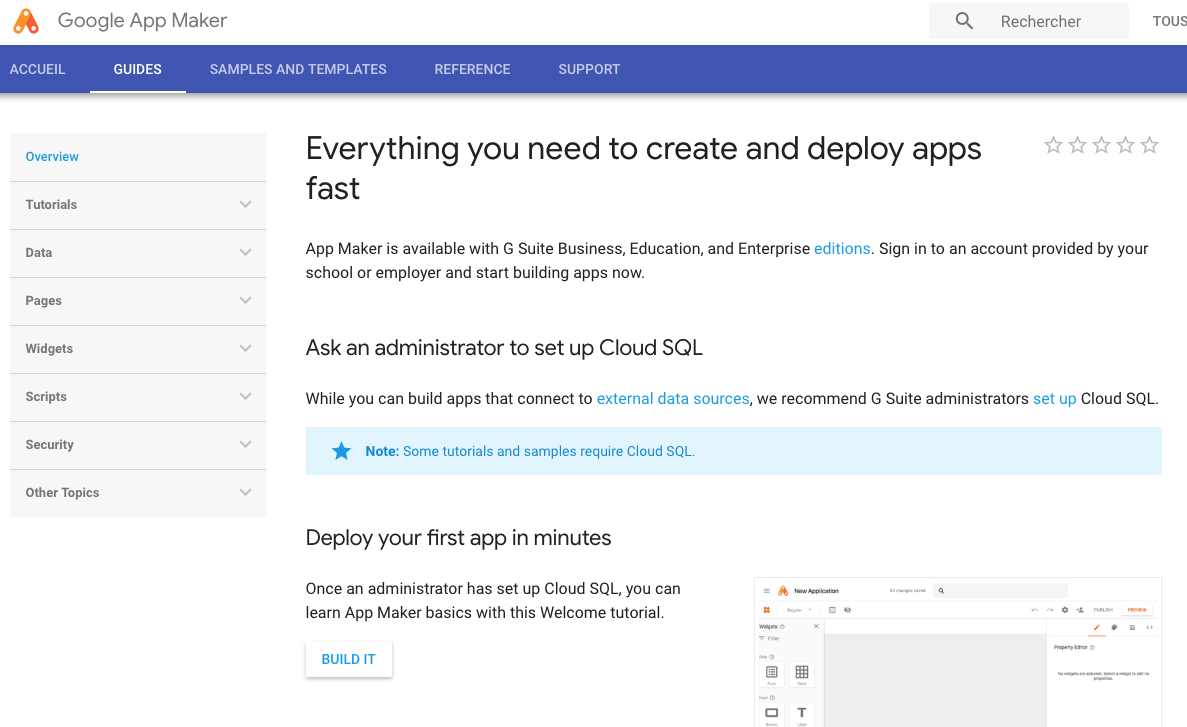1187x727 pixels.
Task: Expand the Widgets section chevron
Action: pos(245,348)
